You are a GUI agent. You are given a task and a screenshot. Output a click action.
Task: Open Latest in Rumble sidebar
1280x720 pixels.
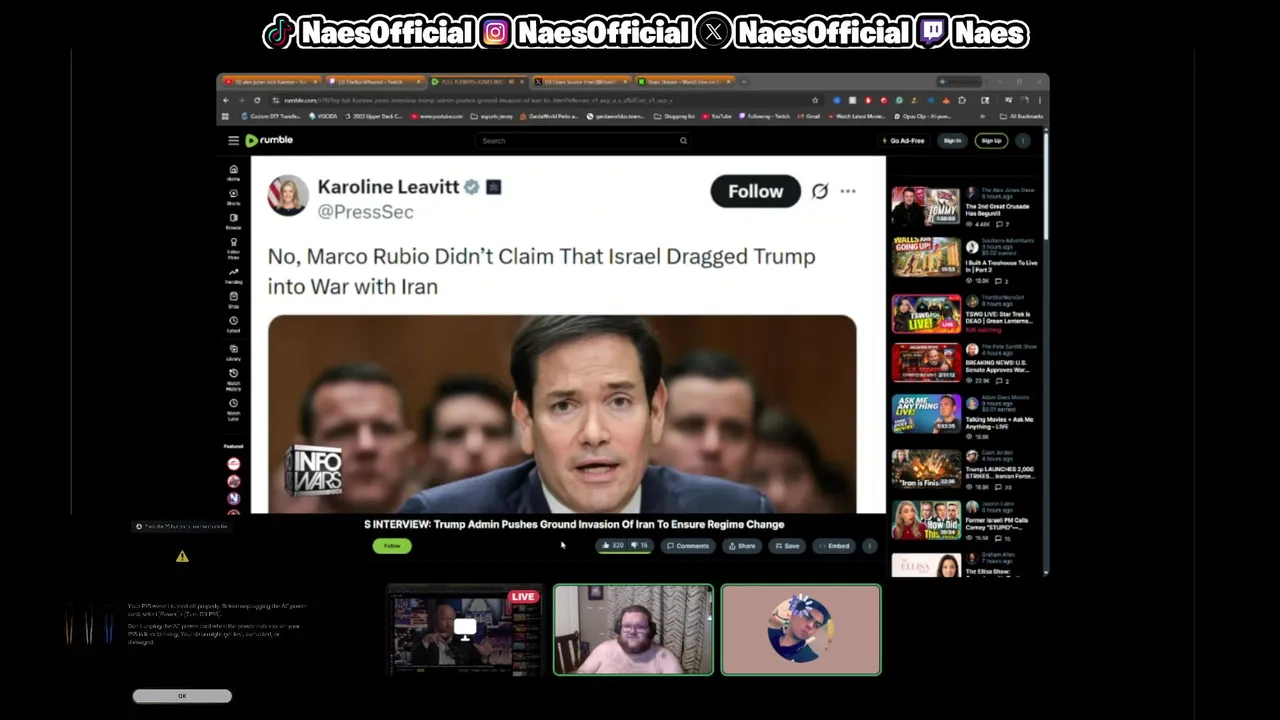(x=233, y=324)
